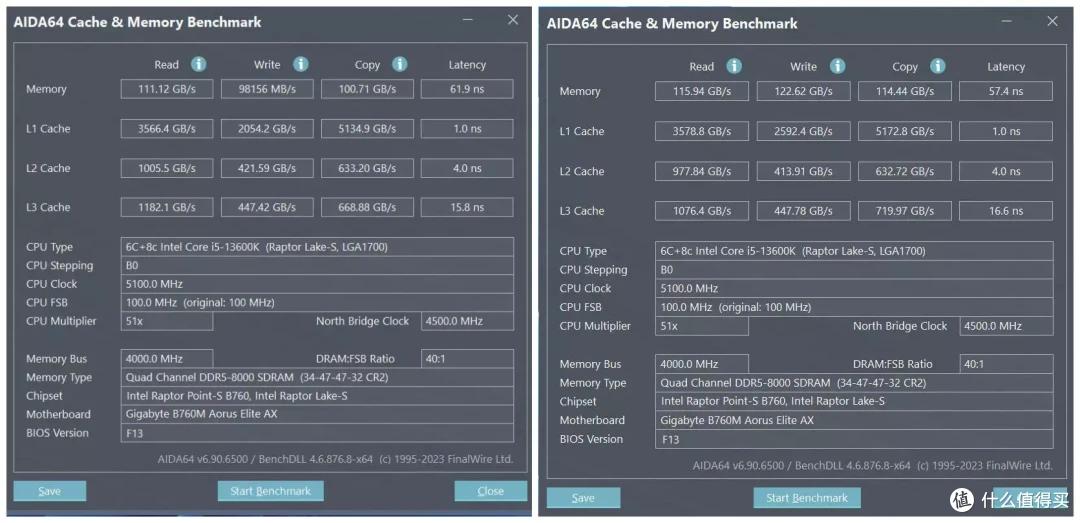Click the left window title AIDA64 Cache & Memory Benchmark

point(138,22)
